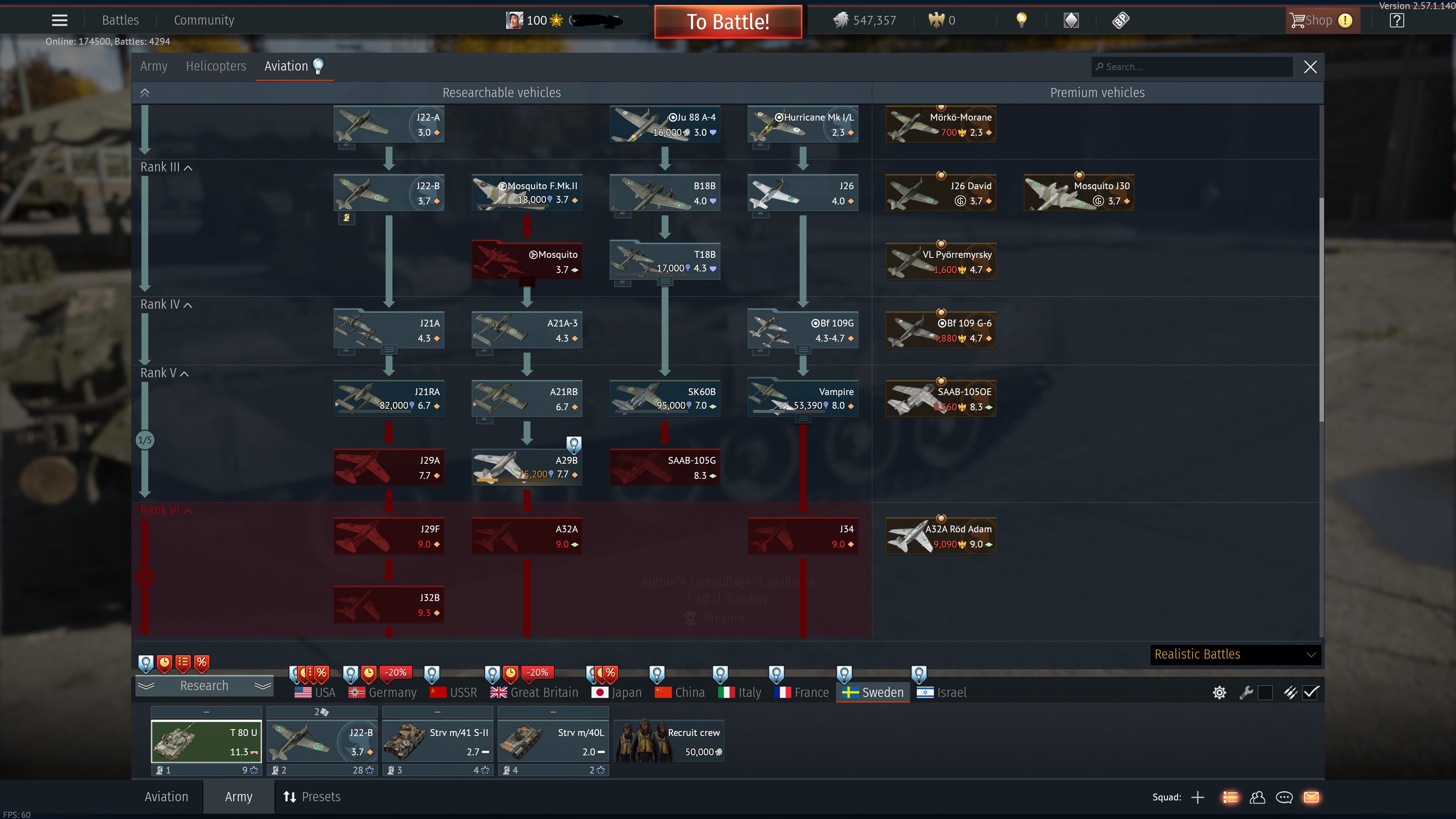
Task: Open the slot bar gear settings
Action: tap(1219, 692)
